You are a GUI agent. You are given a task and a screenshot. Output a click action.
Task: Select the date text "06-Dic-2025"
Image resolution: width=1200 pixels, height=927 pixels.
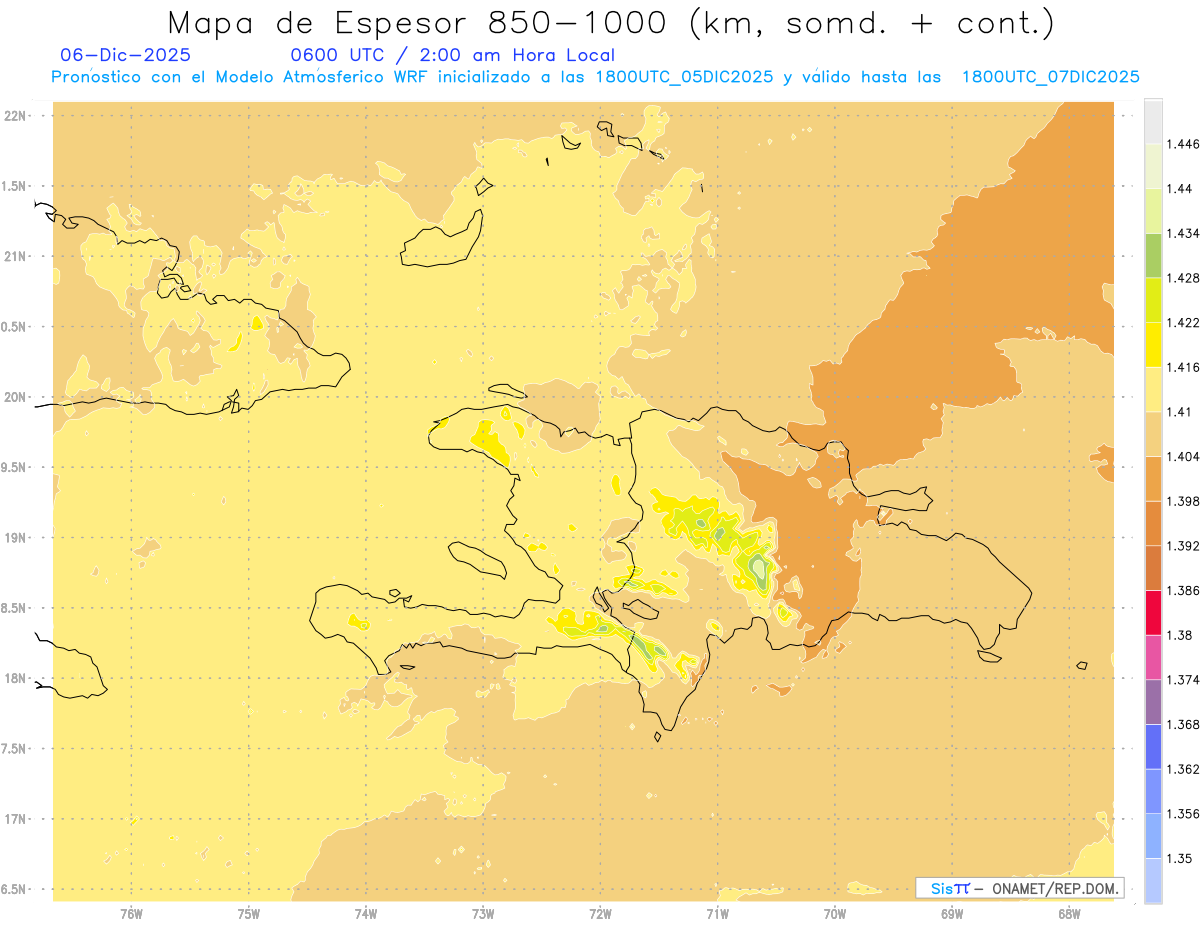125,55
